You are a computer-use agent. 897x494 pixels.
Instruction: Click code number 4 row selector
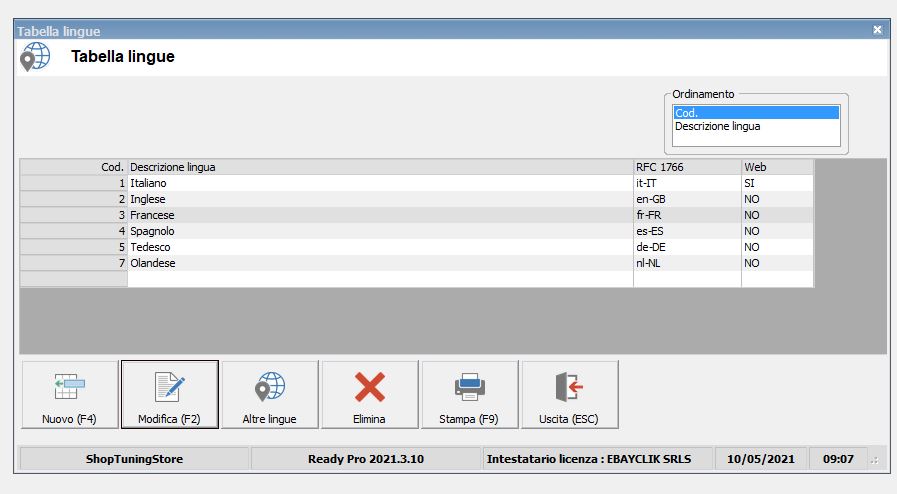(74, 231)
